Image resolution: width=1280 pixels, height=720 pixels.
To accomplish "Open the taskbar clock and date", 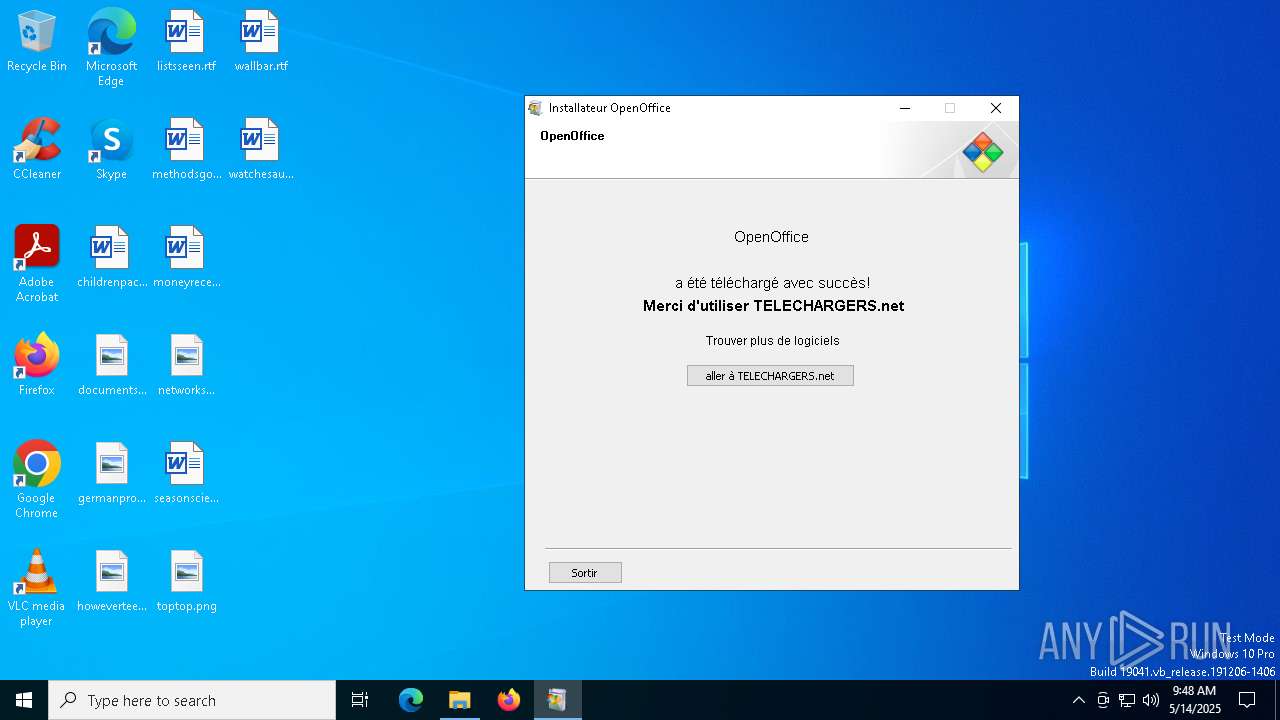I will point(1195,700).
